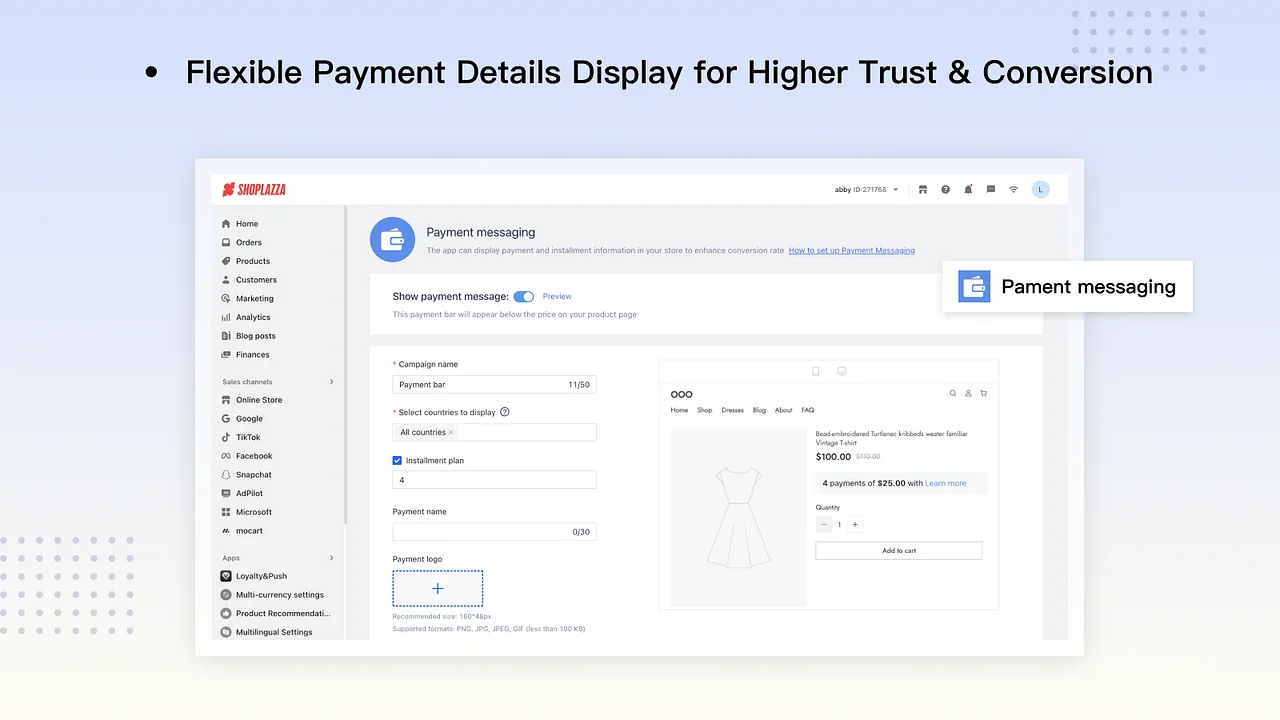1280x720 pixels.
Task: Click the storefront icon in the top bar
Action: tap(922, 189)
